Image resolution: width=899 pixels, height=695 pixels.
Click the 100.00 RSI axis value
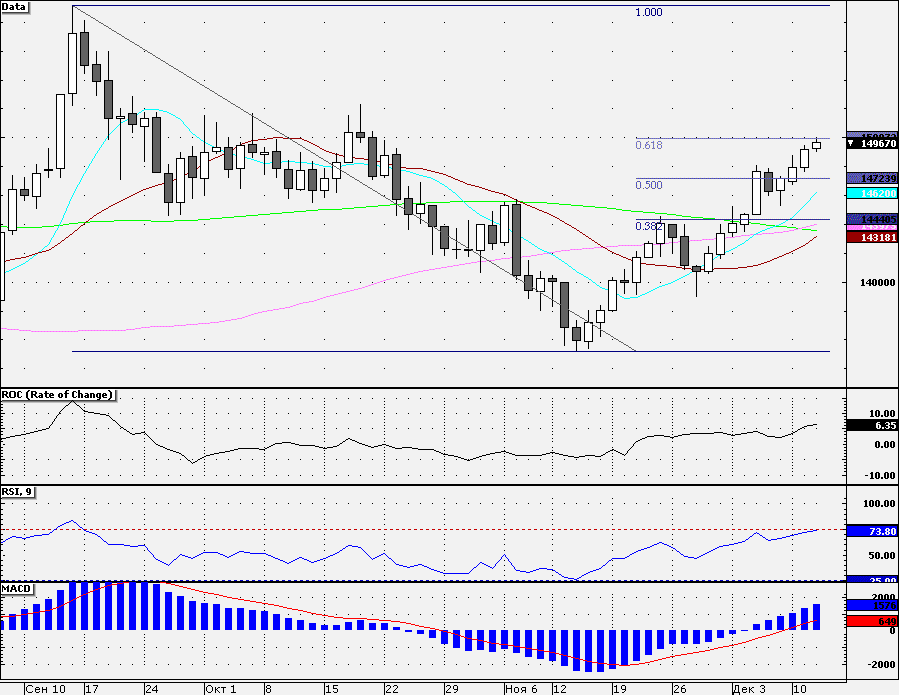tap(880, 503)
